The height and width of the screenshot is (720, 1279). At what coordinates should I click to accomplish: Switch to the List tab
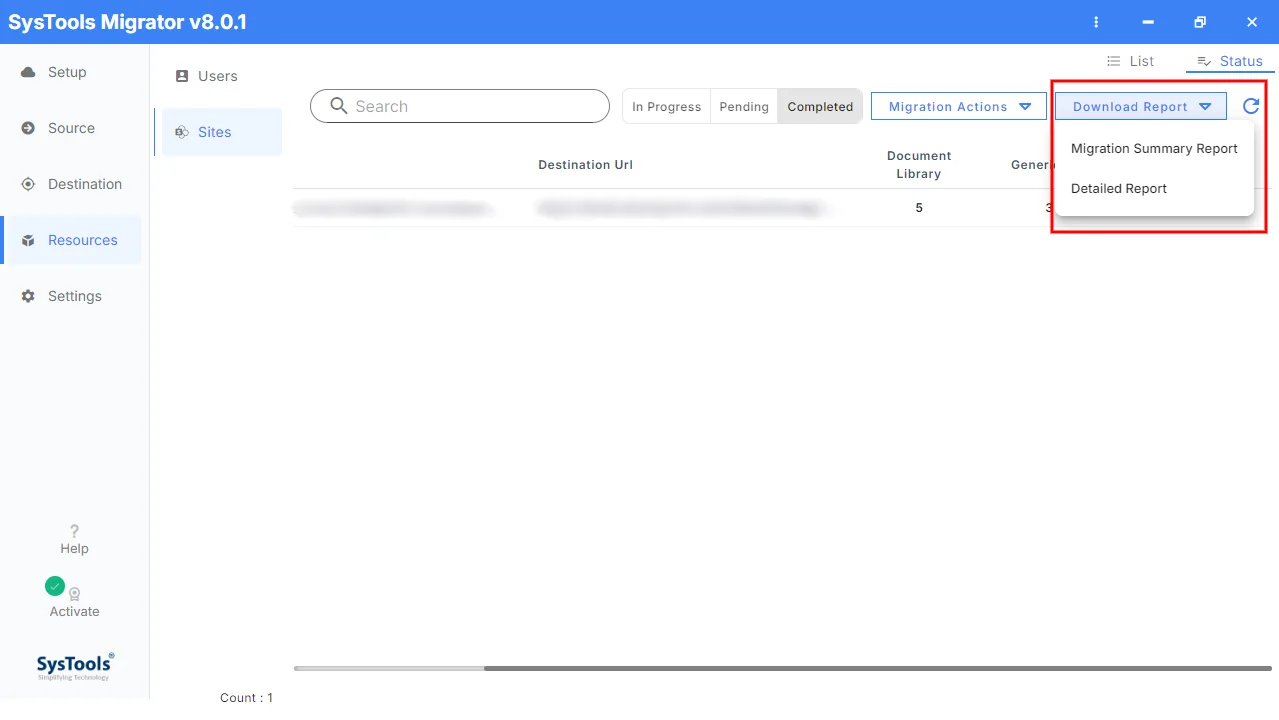1131,61
